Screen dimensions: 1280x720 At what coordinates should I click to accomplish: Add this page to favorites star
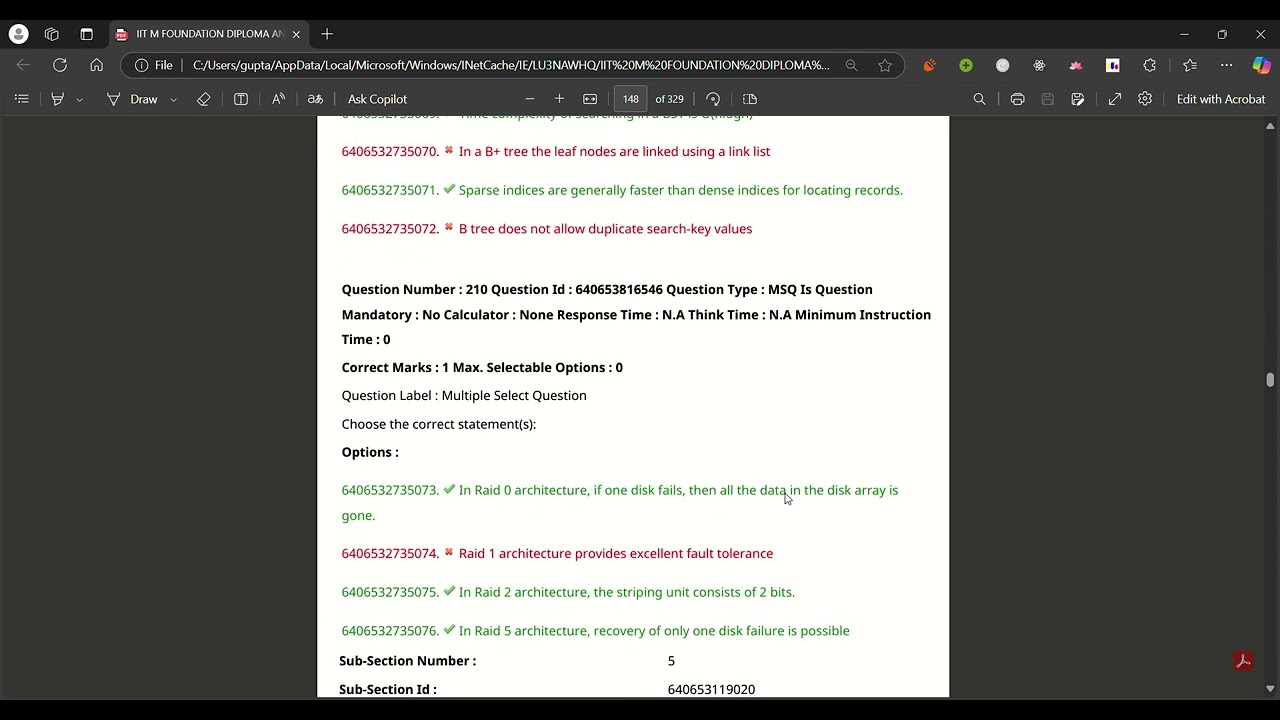tap(885, 65)
